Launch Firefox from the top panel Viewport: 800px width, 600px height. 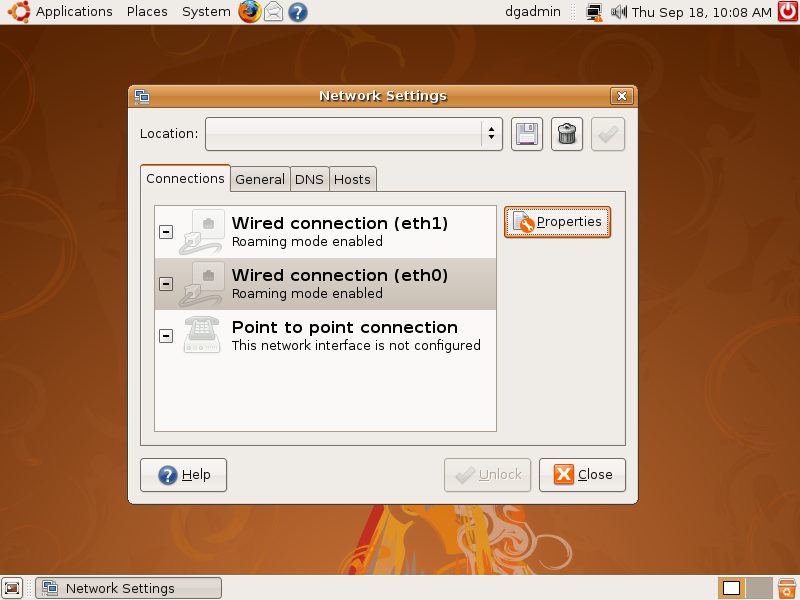point(249,11)
